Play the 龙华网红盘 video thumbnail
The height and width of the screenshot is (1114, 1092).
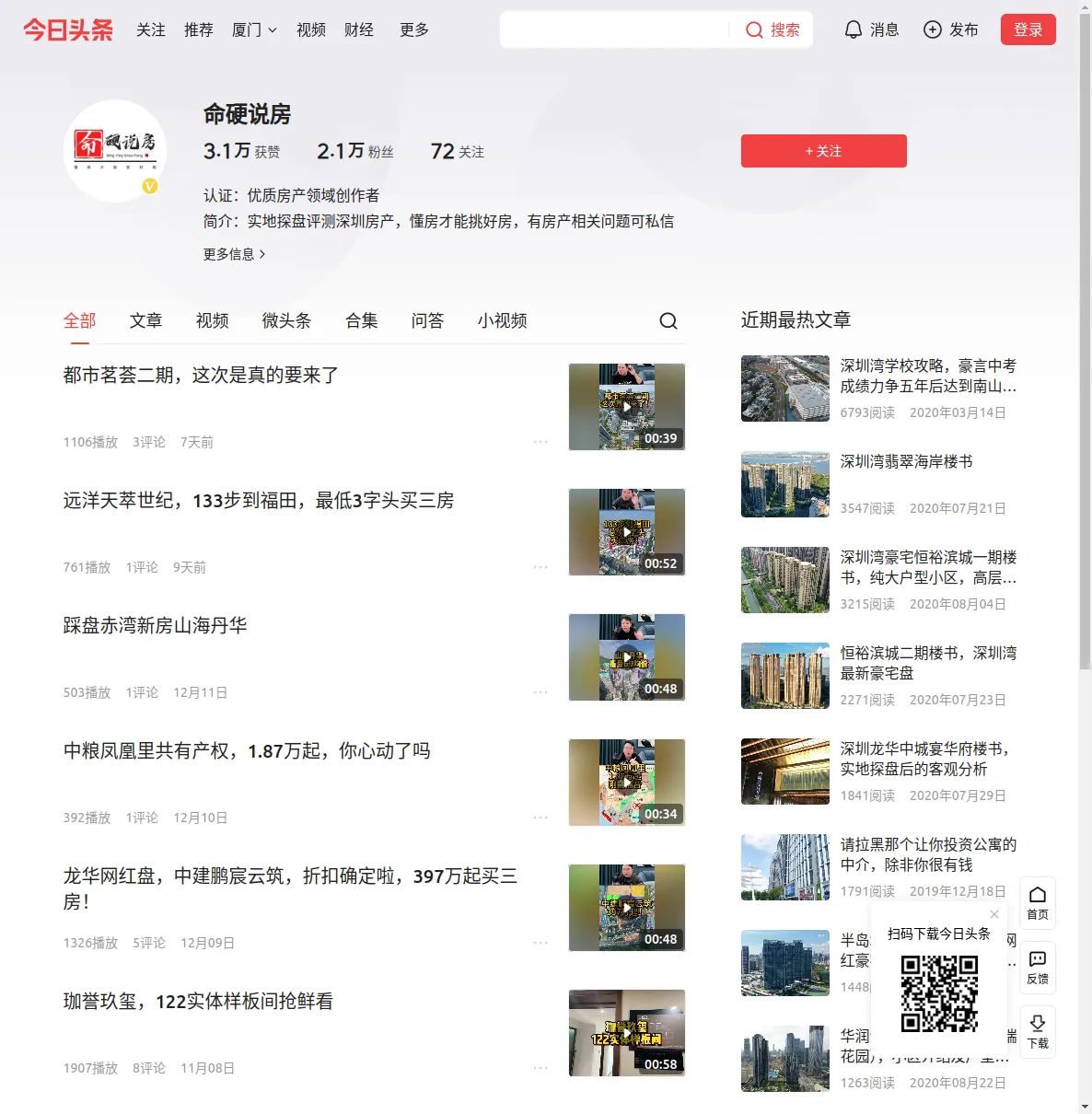(627, 908)
